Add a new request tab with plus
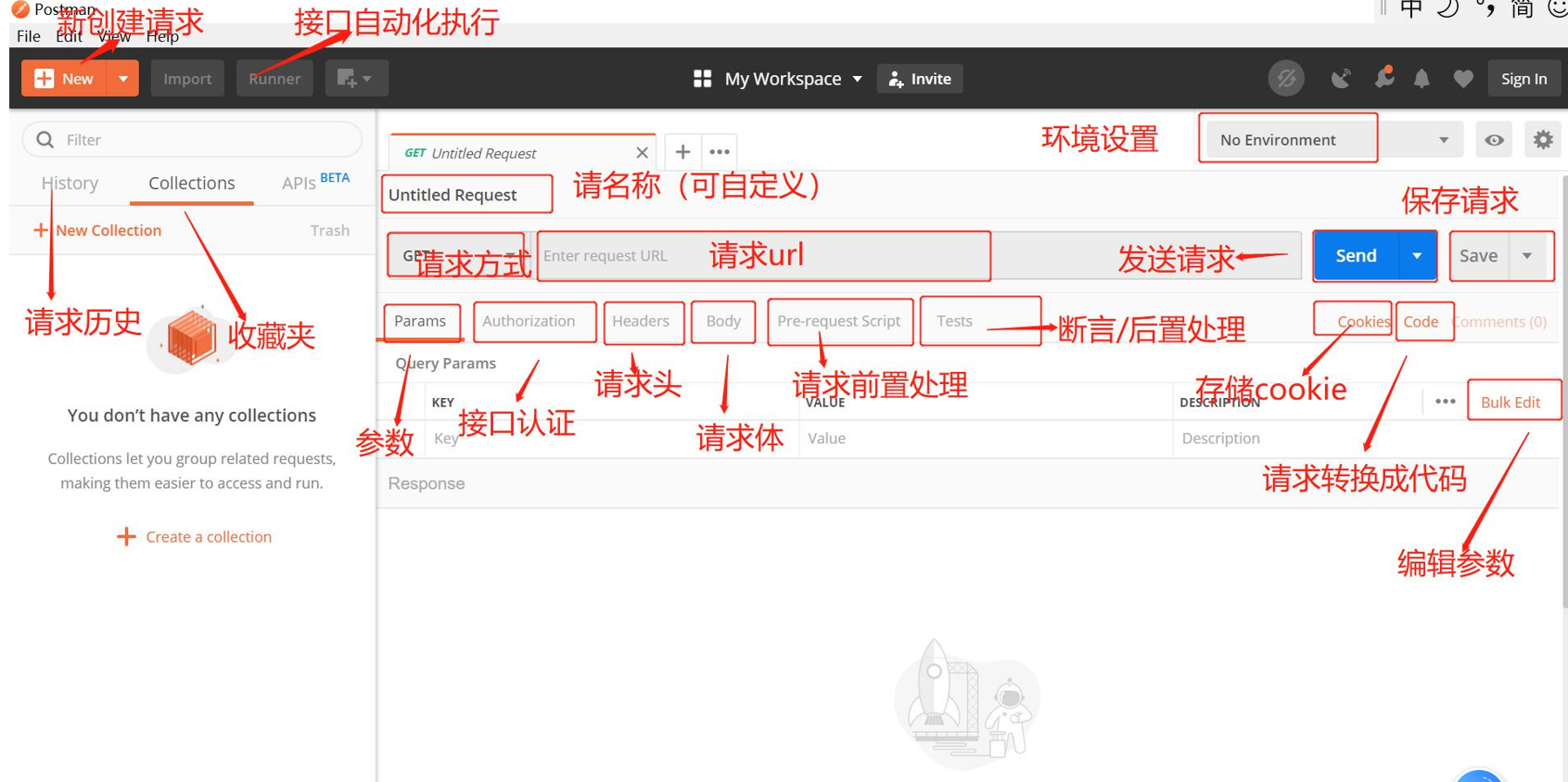This screenshot has height=782, width=1568. point(682,152)
